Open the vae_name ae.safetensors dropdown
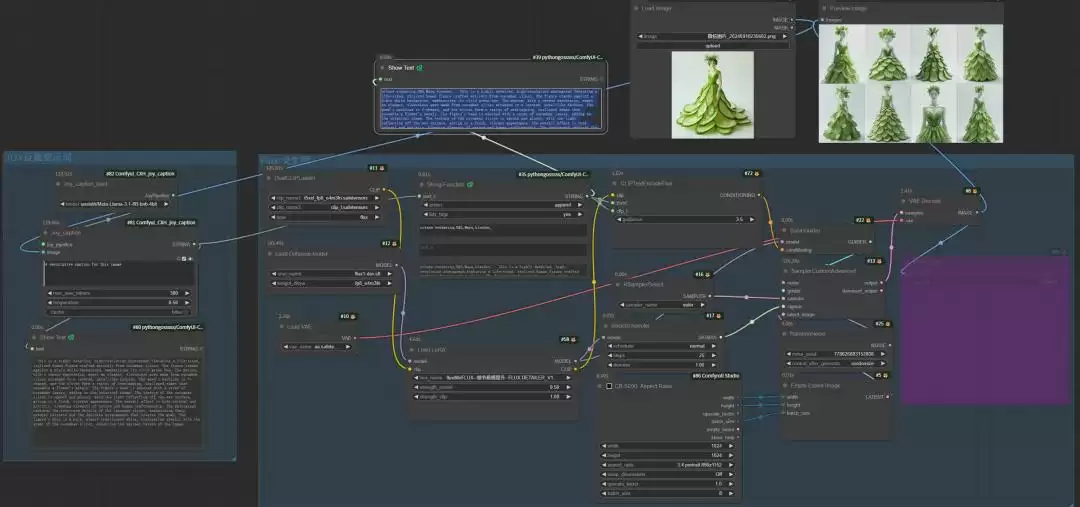This screenshot has height=507, width=1080. pos(317,346)
